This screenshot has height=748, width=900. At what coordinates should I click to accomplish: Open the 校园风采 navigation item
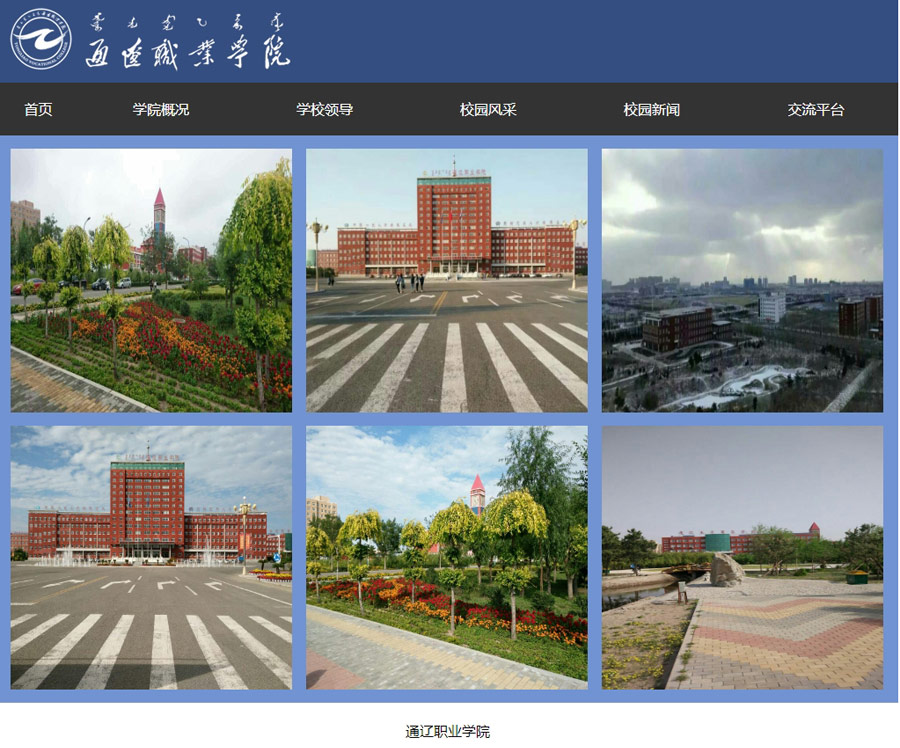pos(488,110)
